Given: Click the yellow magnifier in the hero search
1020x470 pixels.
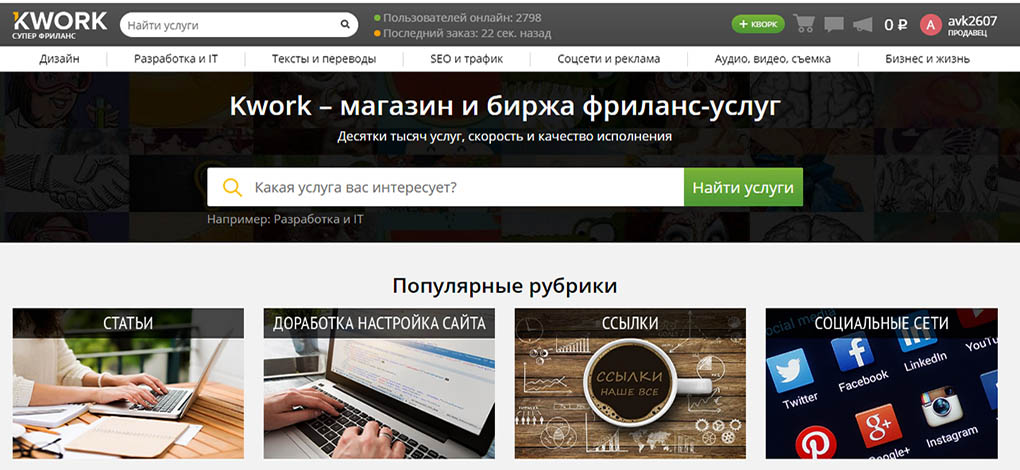Looking at the screenshot, I should click(232, 187).
